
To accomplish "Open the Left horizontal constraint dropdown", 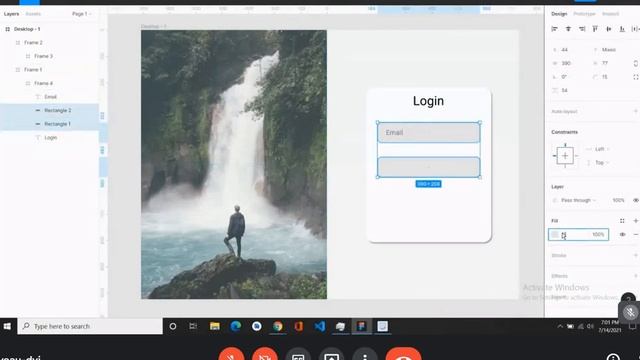I will 602,149.
